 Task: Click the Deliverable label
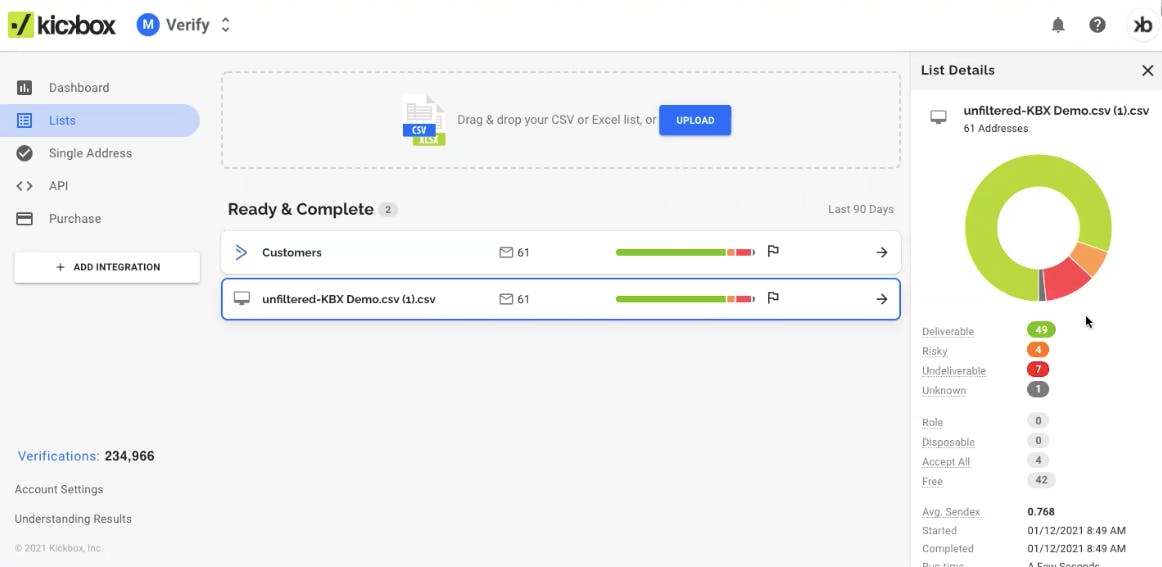click(x=948, y=331)
